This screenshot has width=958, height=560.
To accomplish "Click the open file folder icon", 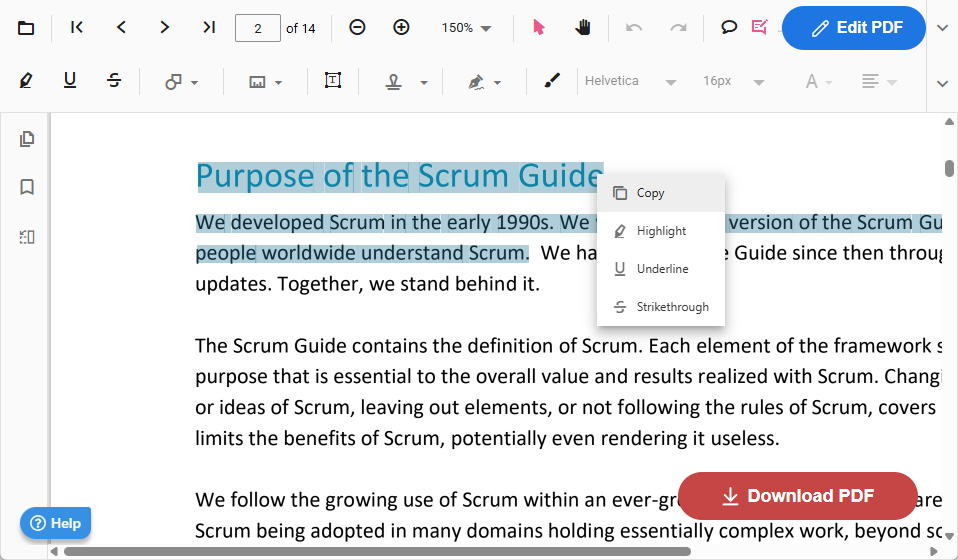I will coord(26,28).
